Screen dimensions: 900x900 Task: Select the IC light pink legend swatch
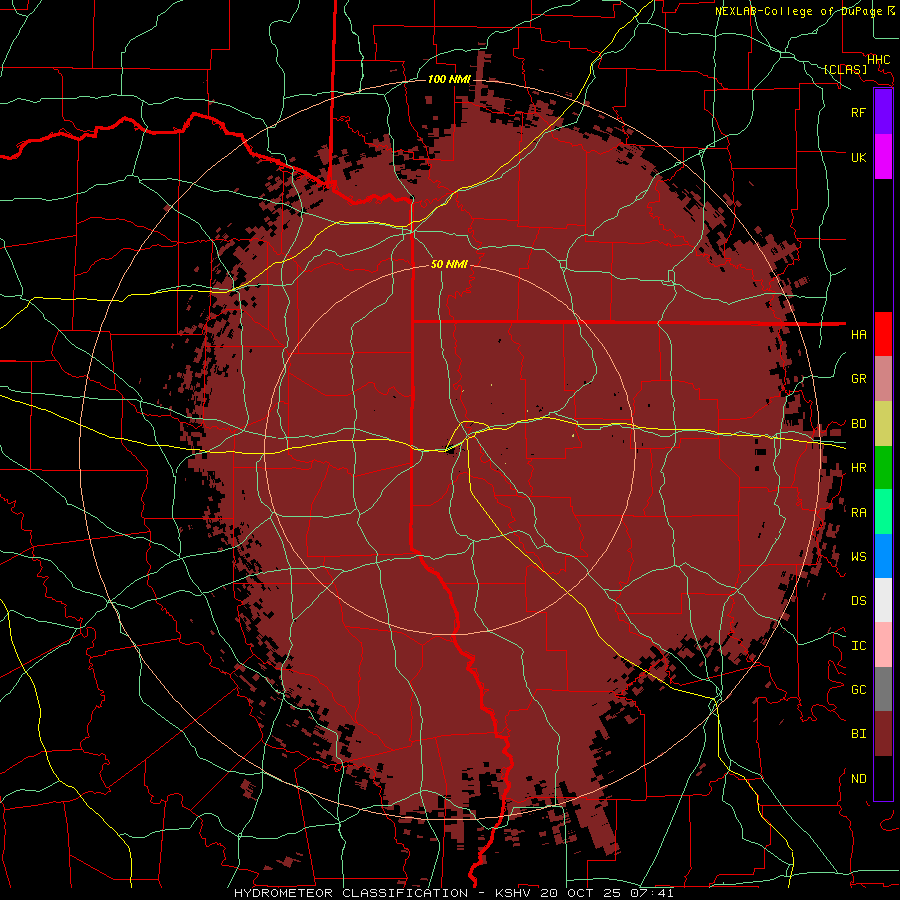point(883,645)
